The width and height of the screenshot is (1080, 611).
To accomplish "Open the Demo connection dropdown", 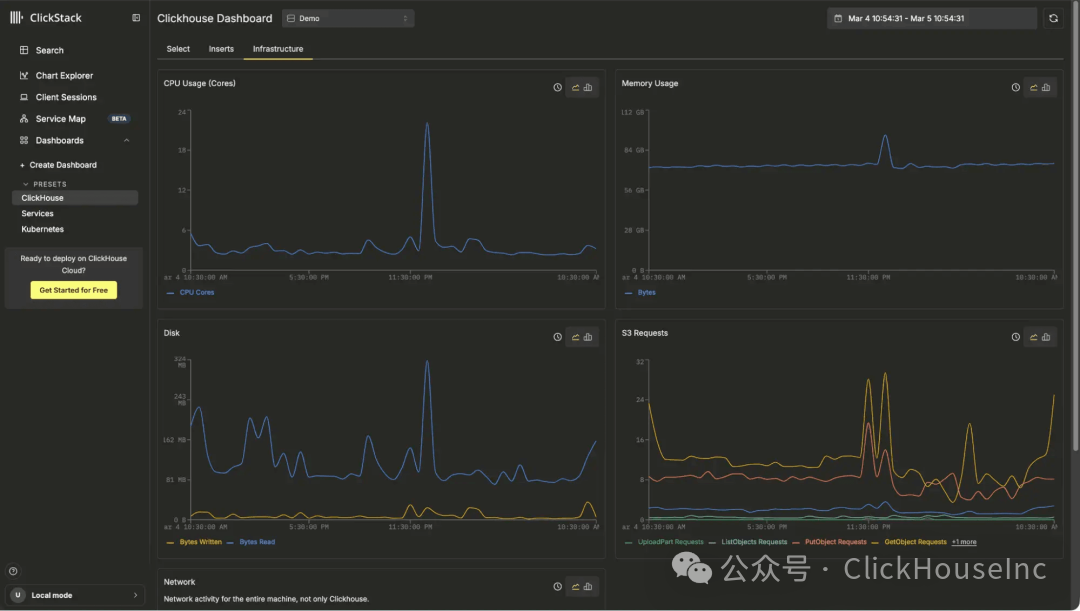I will click(348, 19).
